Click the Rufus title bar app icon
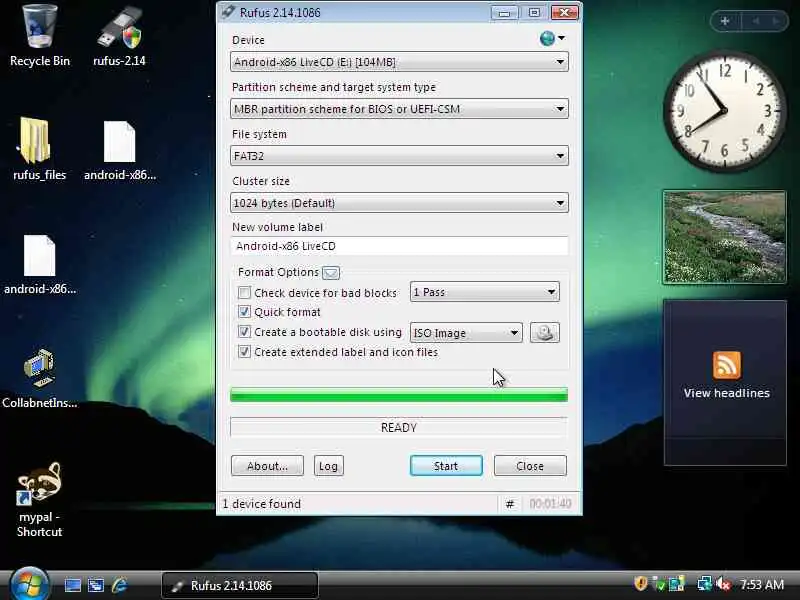Image resolution: width=800 pixels, height=600 pixels. pos(228,12)
